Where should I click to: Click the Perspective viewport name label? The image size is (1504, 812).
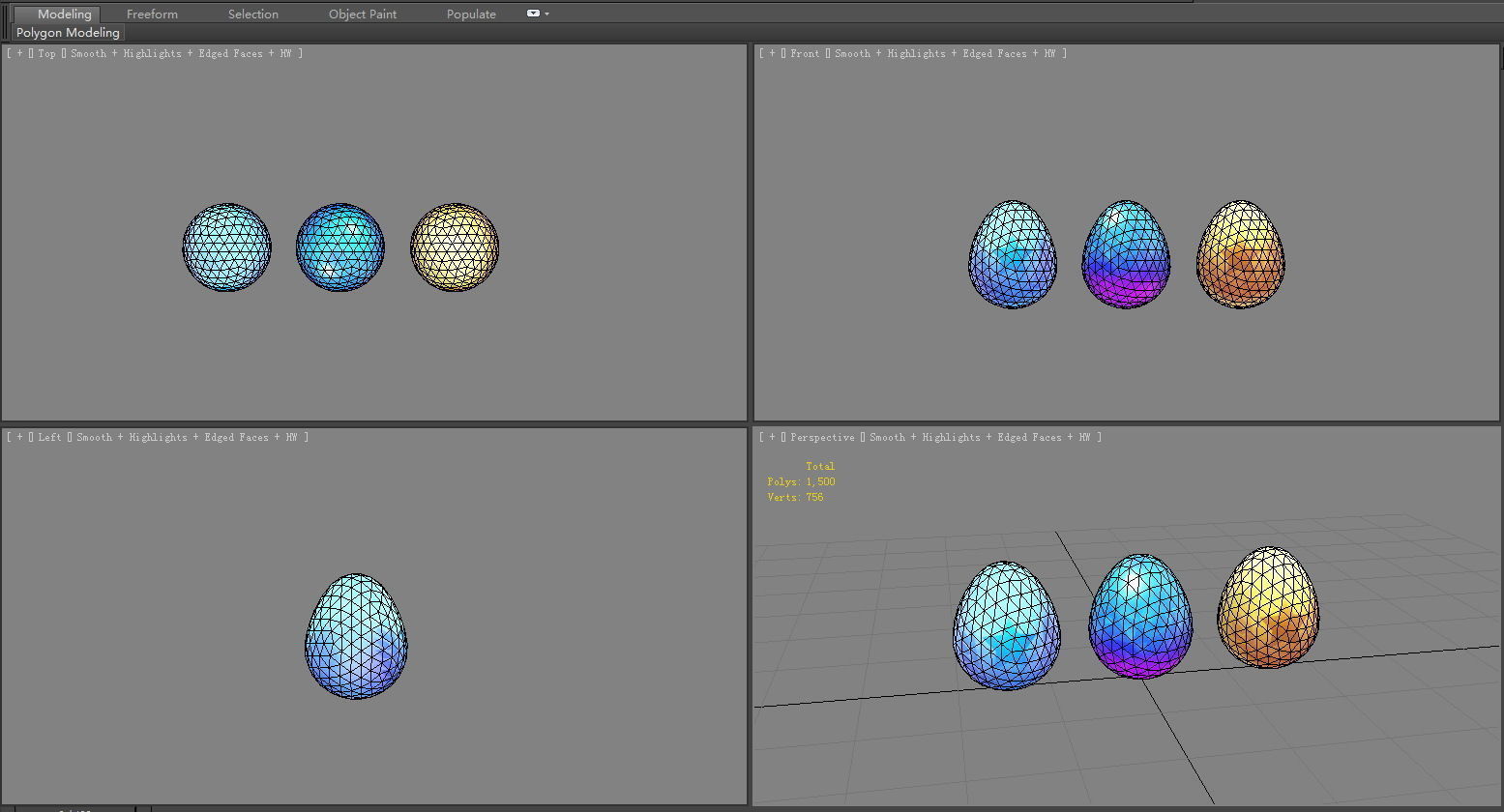coord(822,438)
